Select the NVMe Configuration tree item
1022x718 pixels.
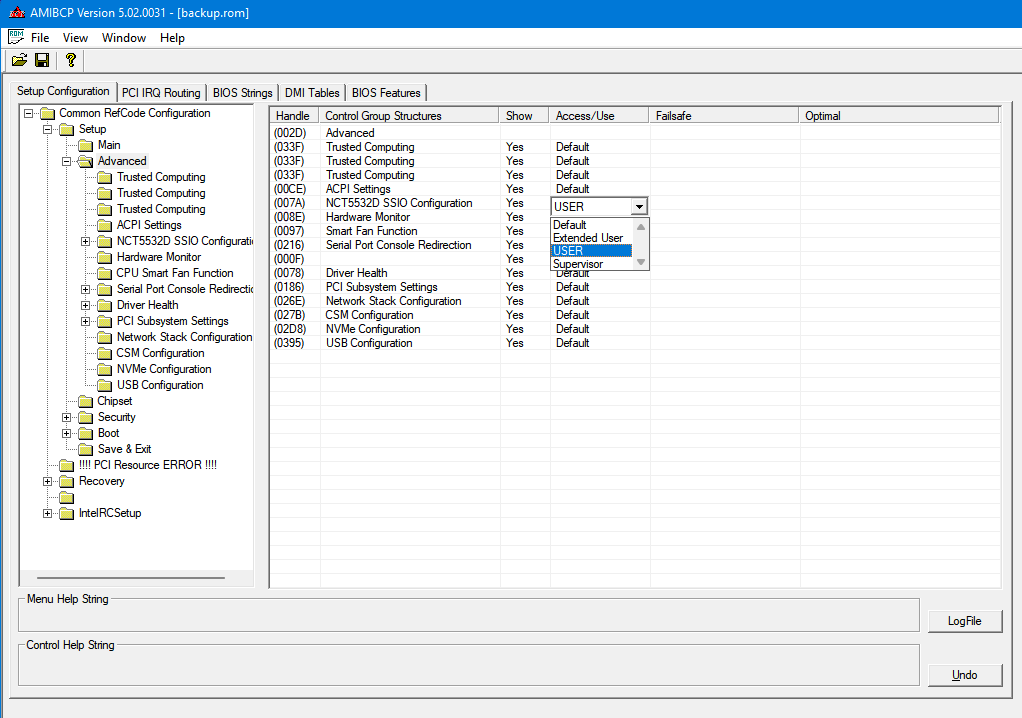(164, 369)
